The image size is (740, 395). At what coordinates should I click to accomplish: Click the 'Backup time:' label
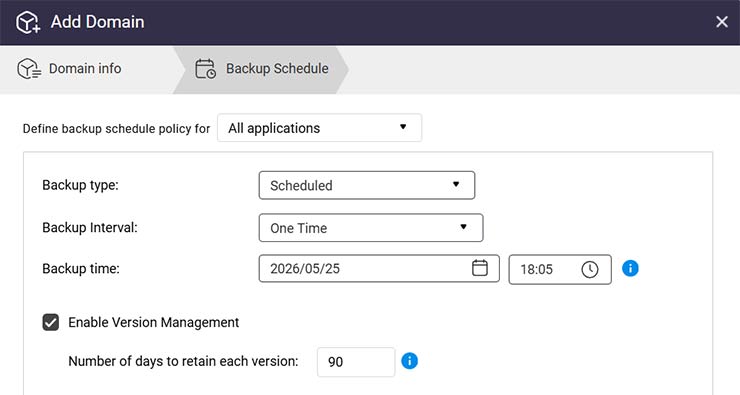(x=81, y=269)
